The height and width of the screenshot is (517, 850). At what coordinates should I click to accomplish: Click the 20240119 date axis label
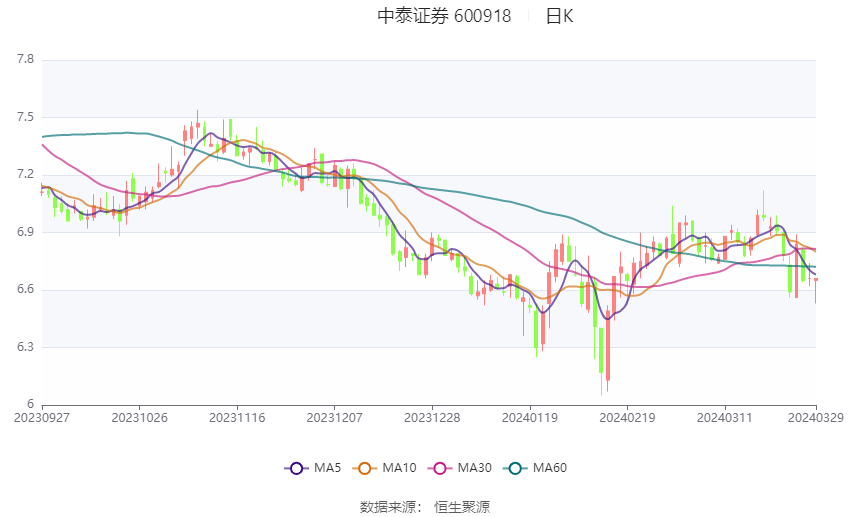[x=529, y=417]
